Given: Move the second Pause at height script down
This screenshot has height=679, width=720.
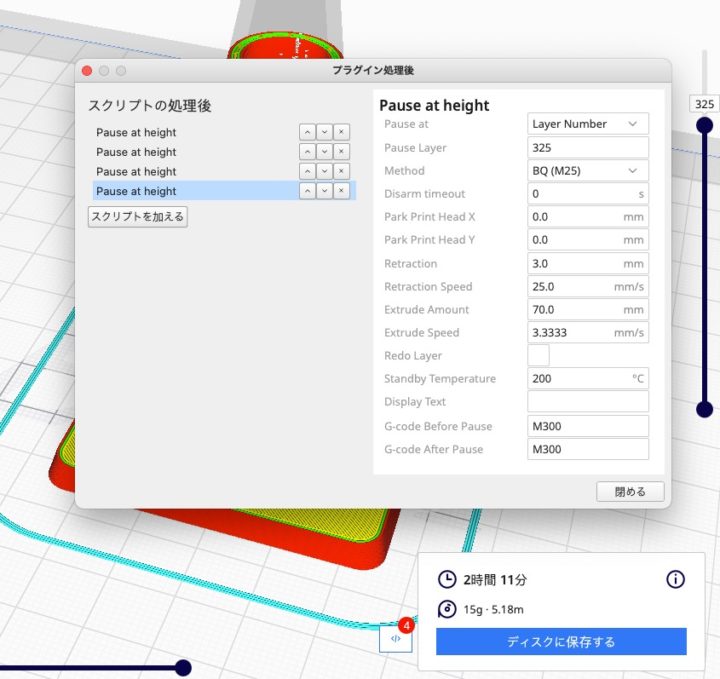Looking at the screenshot, I should click(x=325, y=152).
